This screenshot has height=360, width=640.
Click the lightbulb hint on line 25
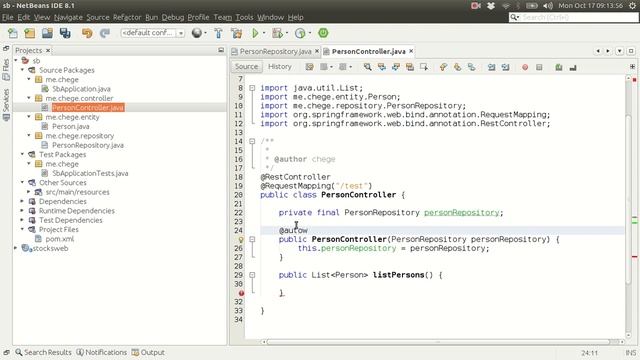[x=241, y=240]
